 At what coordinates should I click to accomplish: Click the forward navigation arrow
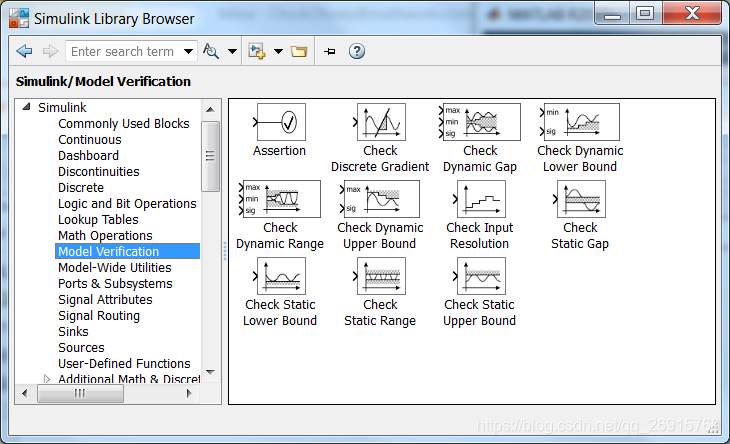tap(50, 51)
